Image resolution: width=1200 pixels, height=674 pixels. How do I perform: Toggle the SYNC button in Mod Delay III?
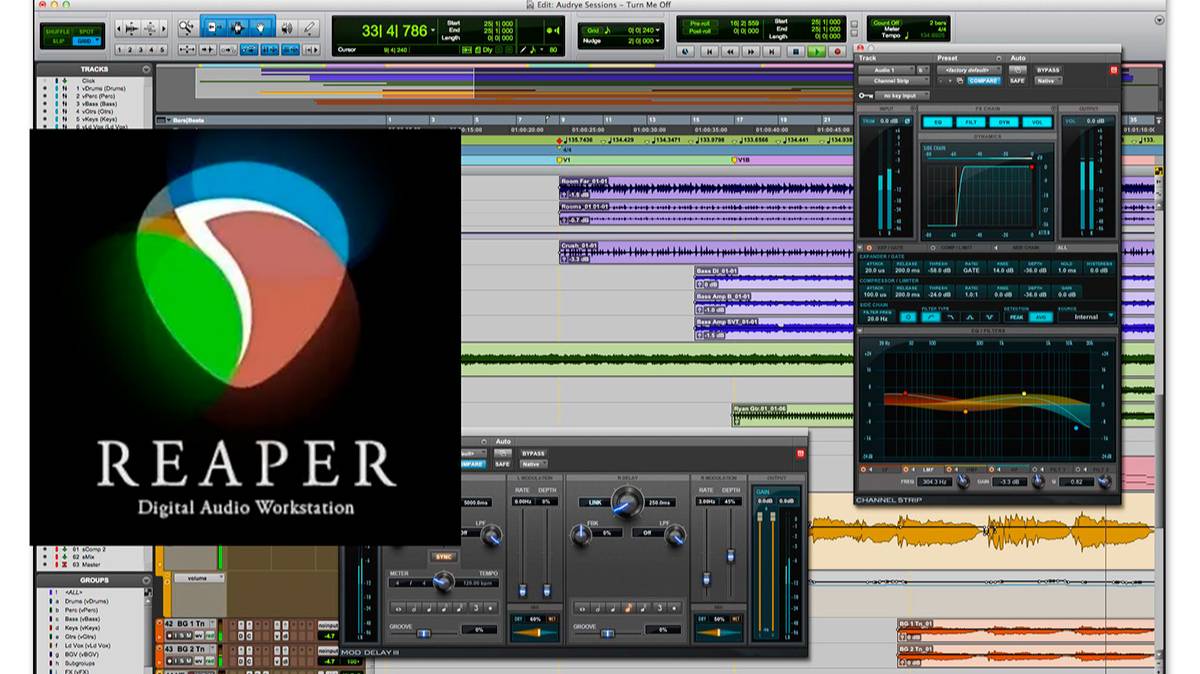tap(443, 557)
